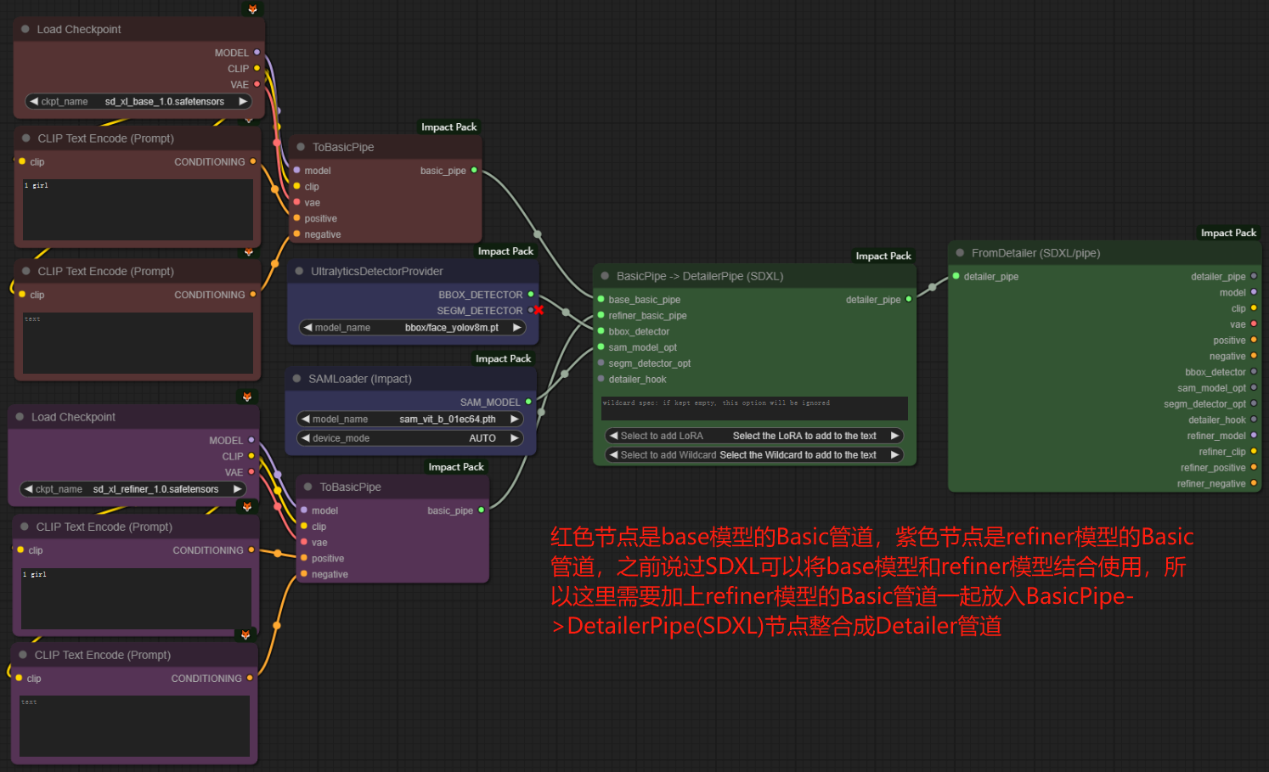
Task: Collapse the SAMLoader (Impact) node title dot
Action: tap(297, 379)
